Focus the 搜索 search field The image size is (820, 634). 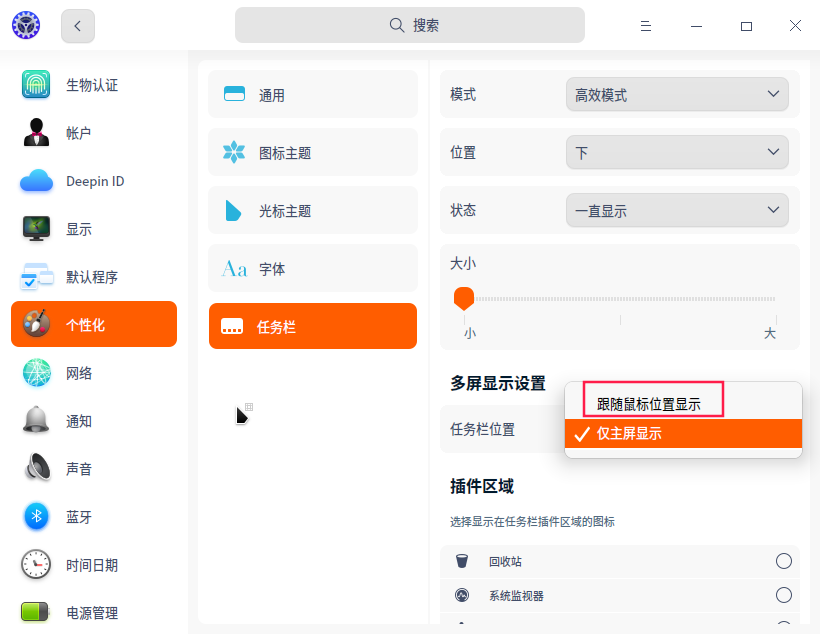(409, 25)
